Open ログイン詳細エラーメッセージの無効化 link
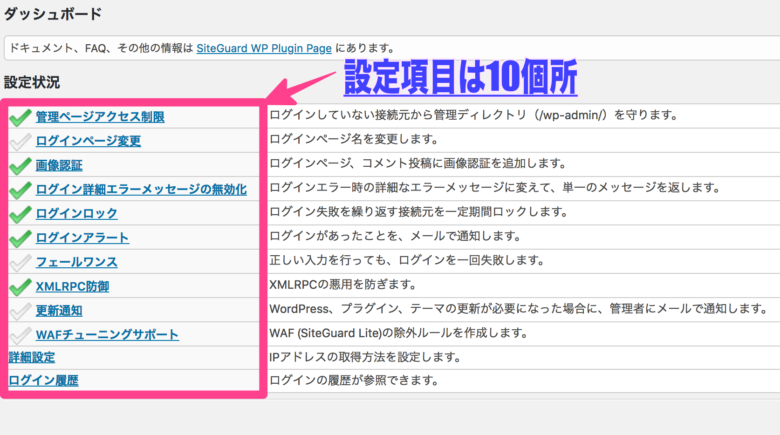The width and height of the screenshot is (780, 435). [x=141, y=189]
